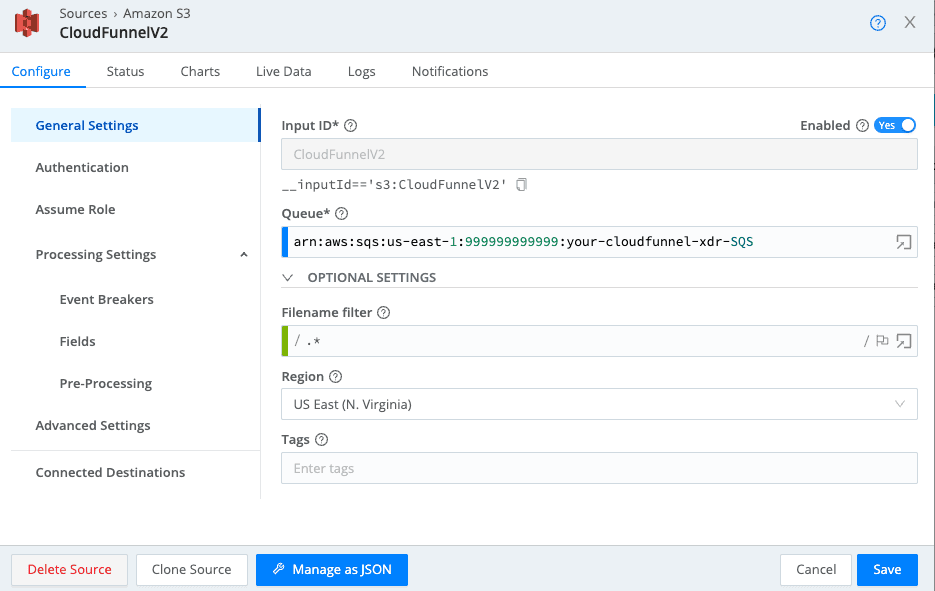
Task: Open the Notifications tab
Action: tap(449, 71)
